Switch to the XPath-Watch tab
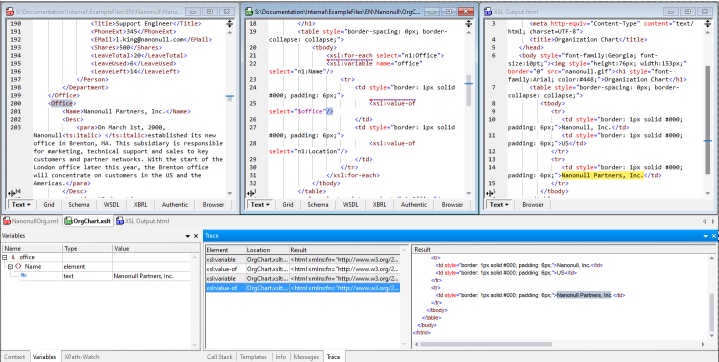 [x=82, y=356]
